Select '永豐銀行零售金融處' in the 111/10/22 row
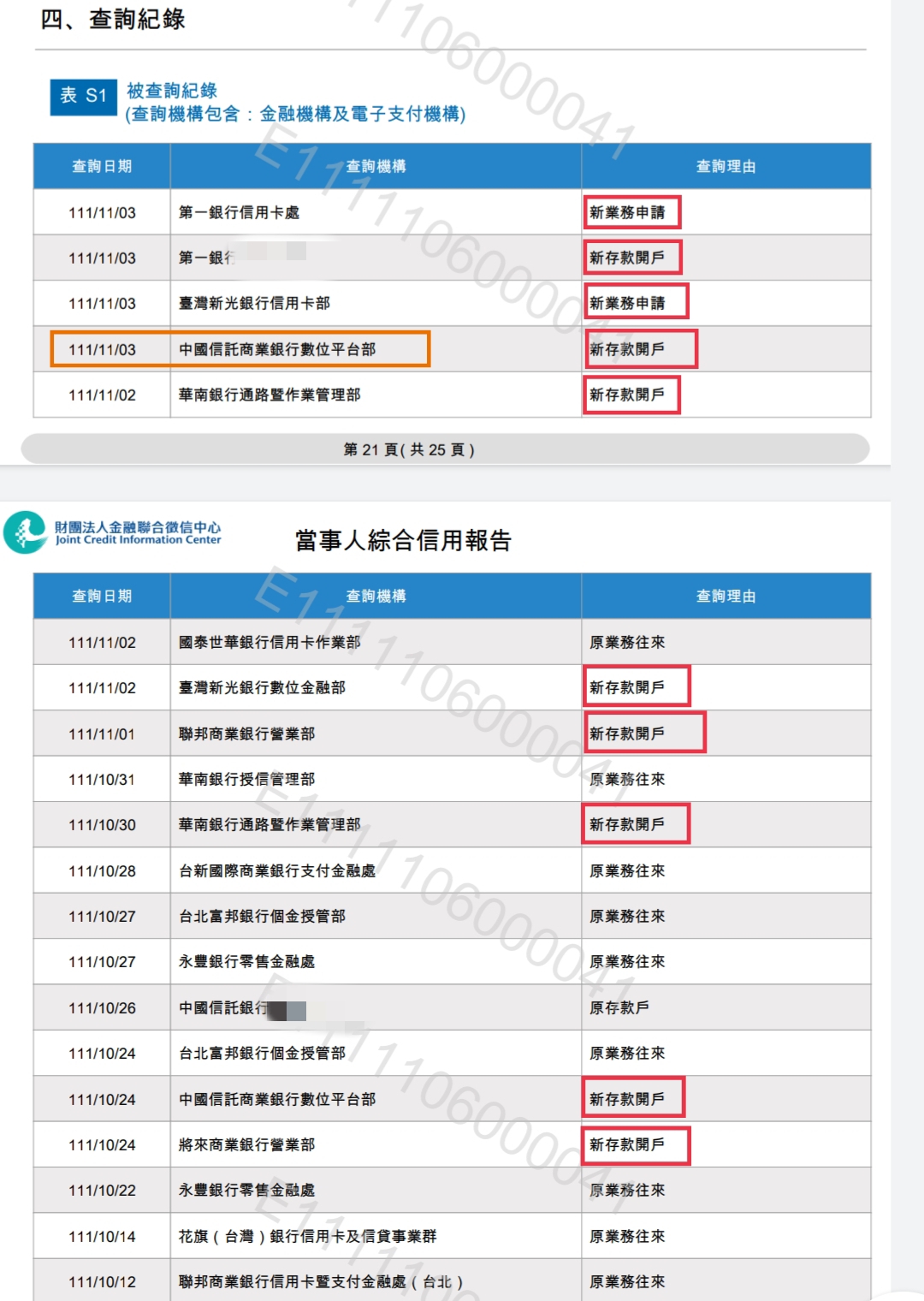Screen dimensions: 924x1301 coord(246,1190)
